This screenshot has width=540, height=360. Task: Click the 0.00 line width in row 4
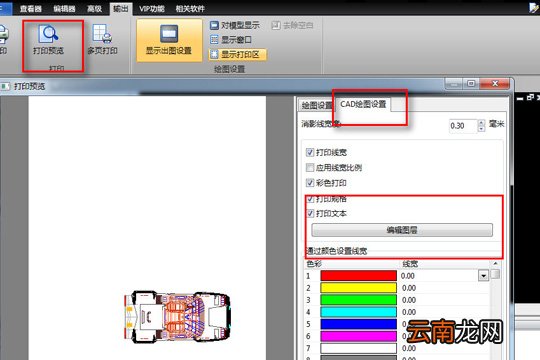pos(409,312)
